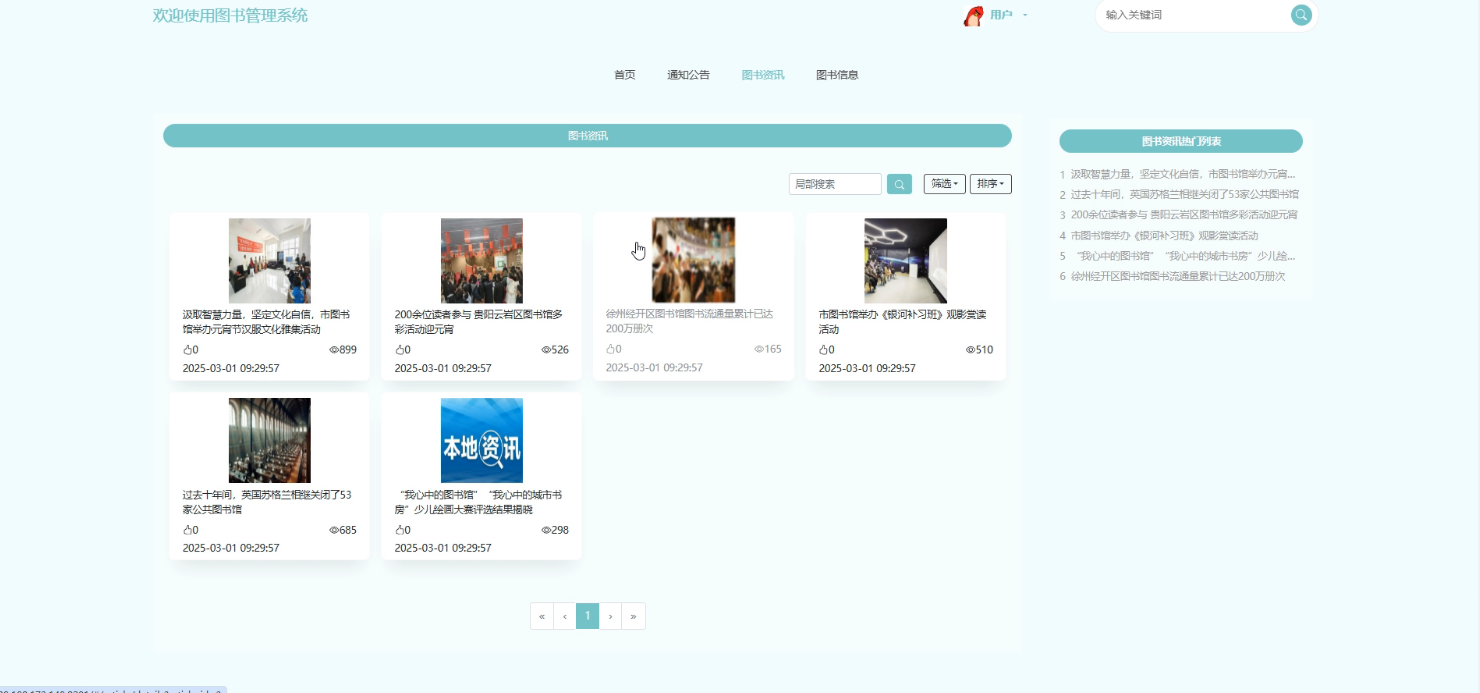Click the top search magnifier icon
This screenshot has width=1480, height=693.
pos(1301,15)
